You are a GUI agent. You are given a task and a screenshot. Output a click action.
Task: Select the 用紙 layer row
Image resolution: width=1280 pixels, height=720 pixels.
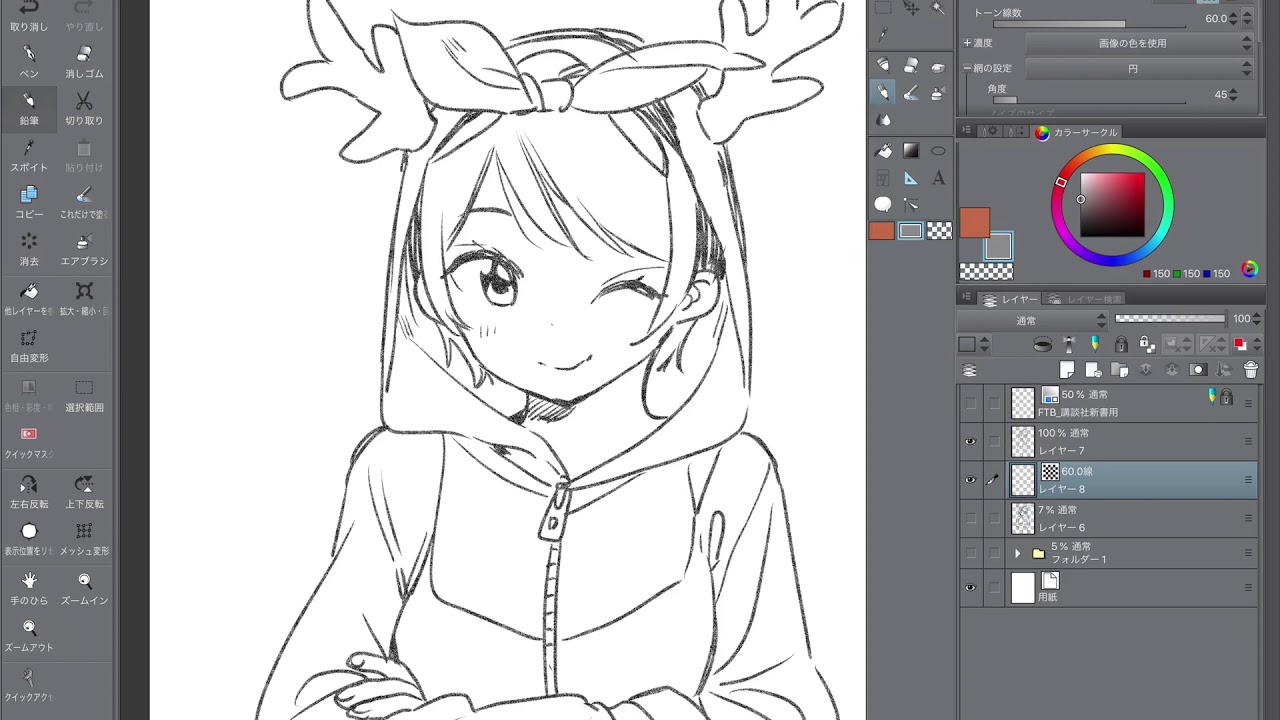(x=1132, y=588)
